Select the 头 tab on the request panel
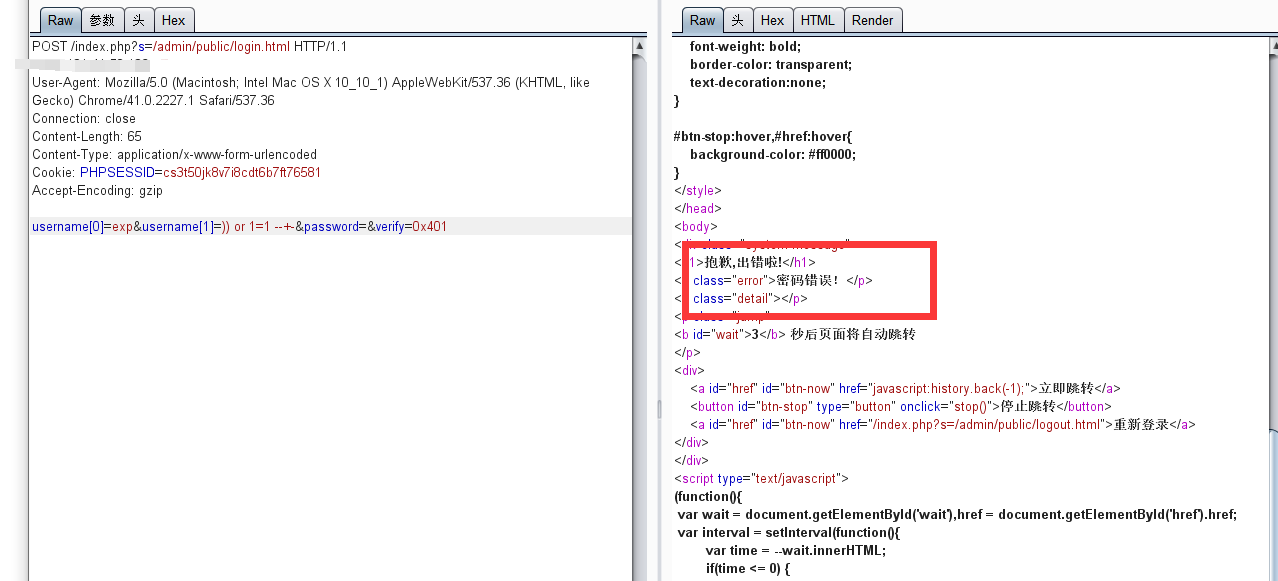Screen dimensions: 1278x581 [139, 20]
